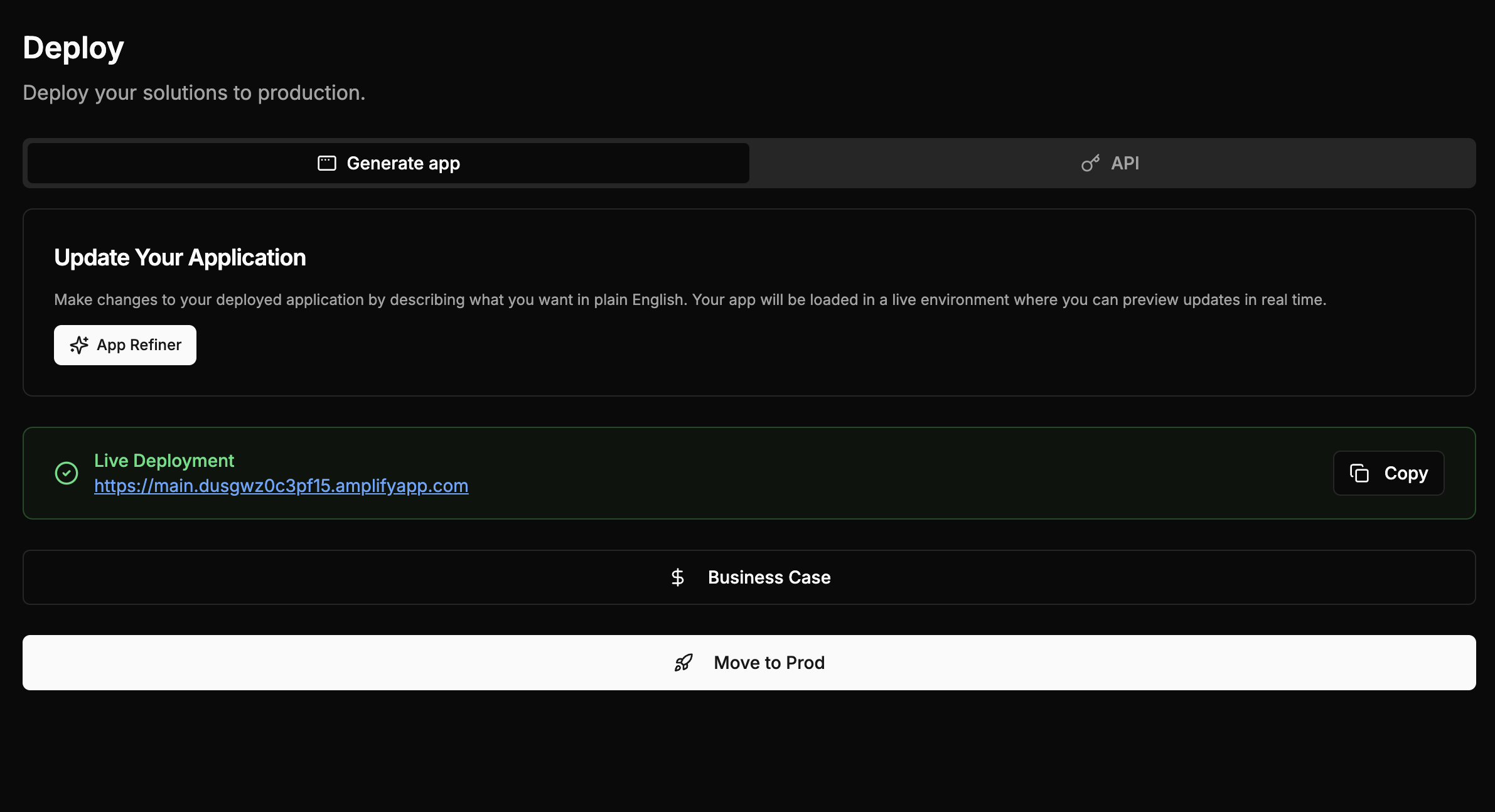Switch to the Generate app tab
This screenshot has width=1495, height=812.
coord(388,163)
